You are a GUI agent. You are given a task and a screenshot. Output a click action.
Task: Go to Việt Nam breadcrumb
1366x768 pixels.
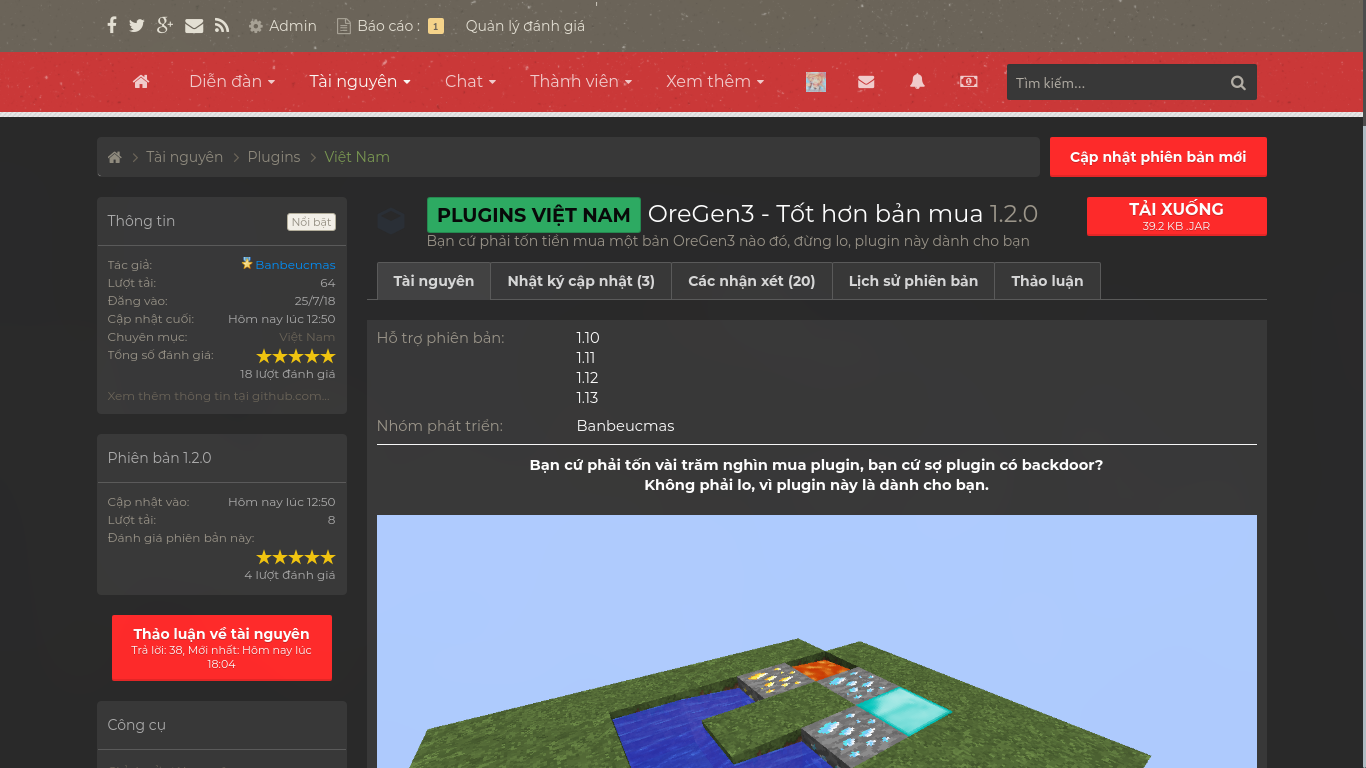coord(357,157)
